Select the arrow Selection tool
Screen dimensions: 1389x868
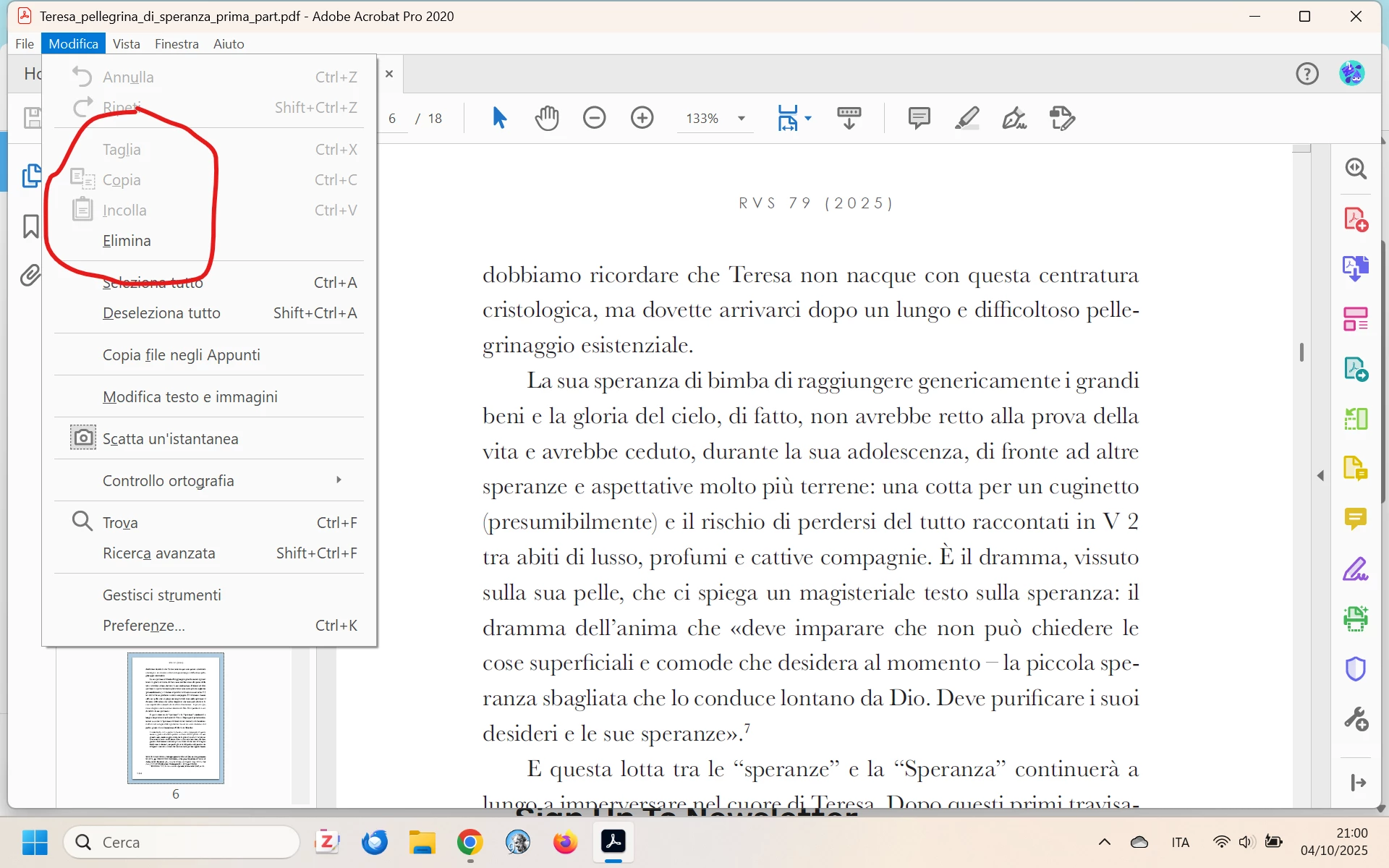499,118
